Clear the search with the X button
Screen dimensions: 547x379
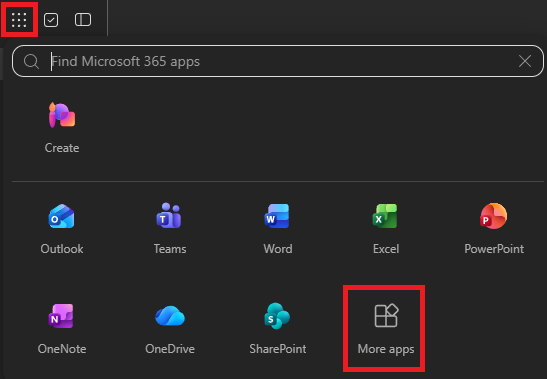525,61
